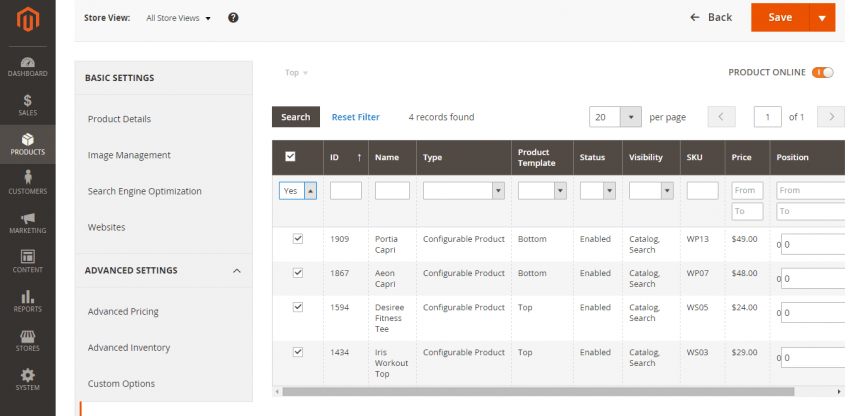This screenshot has height=416, width=850.
Task: Uncheck the Desiree Fitness Tee row checkbox
Action: (298, 307)
